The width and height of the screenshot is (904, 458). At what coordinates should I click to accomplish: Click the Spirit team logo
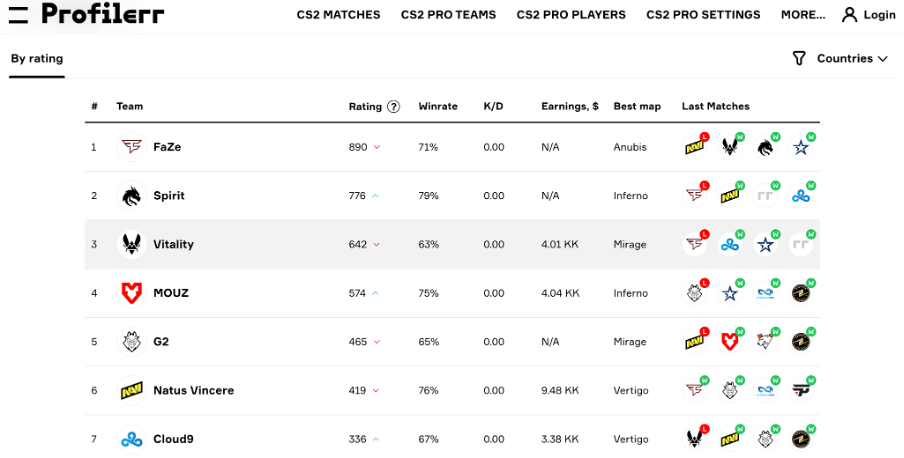click(x=131, y=196)
